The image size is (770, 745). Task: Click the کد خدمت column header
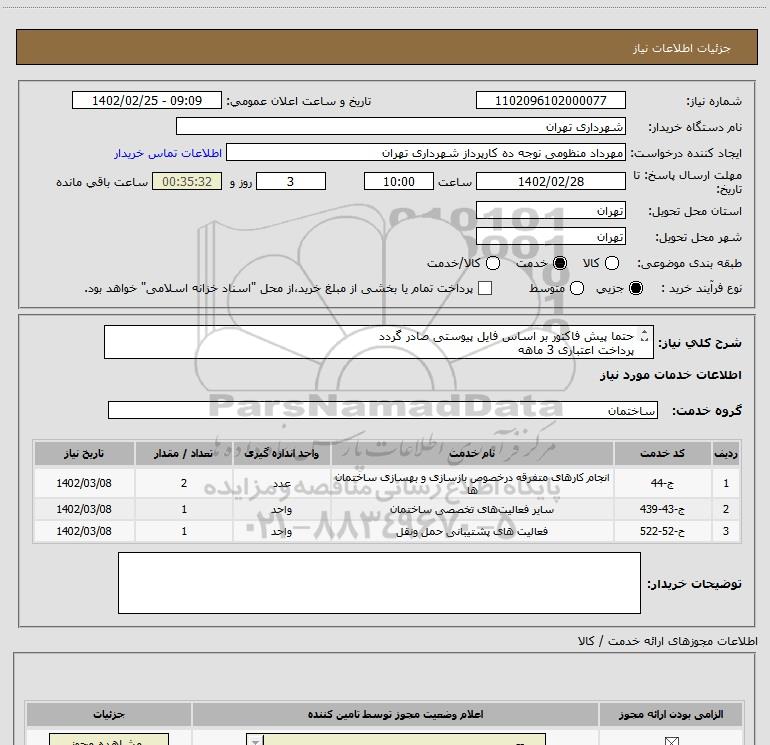pyautogui.click(x=662, y=453)
